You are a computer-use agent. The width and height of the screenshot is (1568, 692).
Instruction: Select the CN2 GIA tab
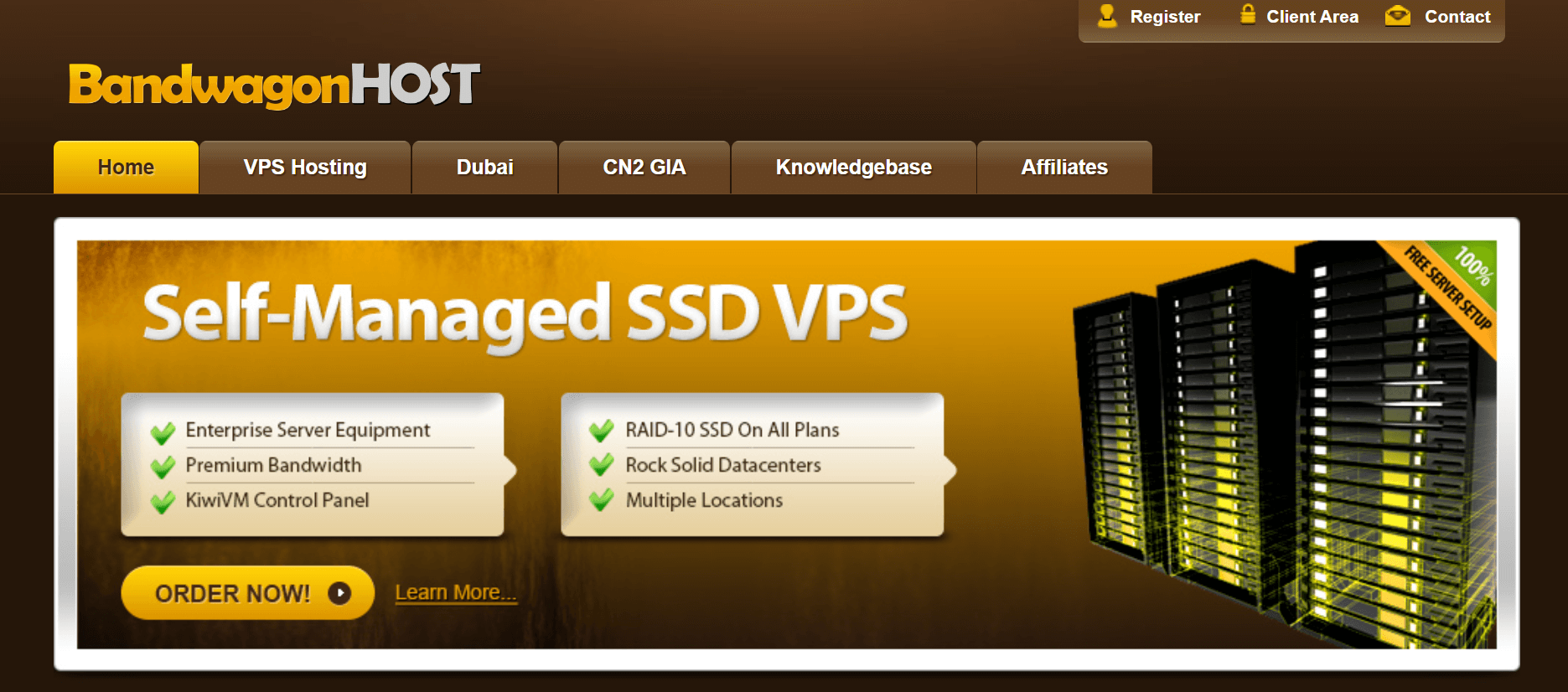[644, 168]
